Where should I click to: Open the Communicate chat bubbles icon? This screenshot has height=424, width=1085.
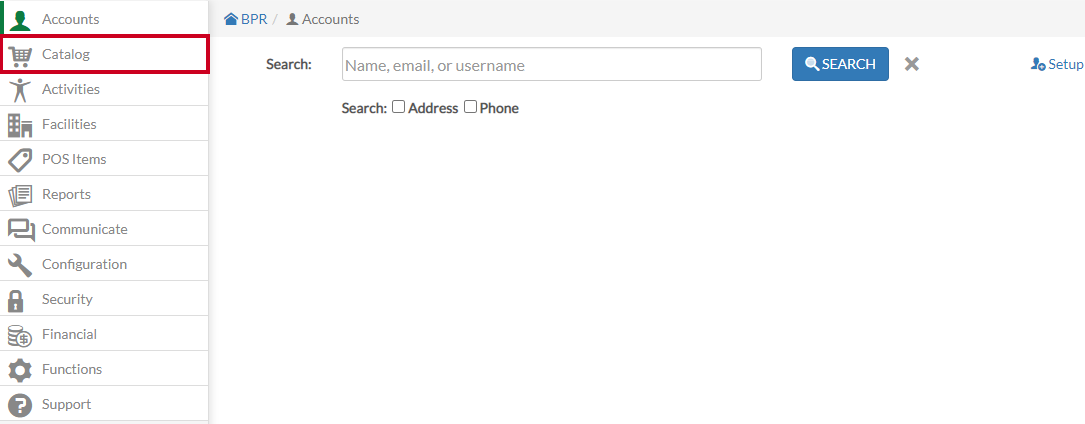21,230
